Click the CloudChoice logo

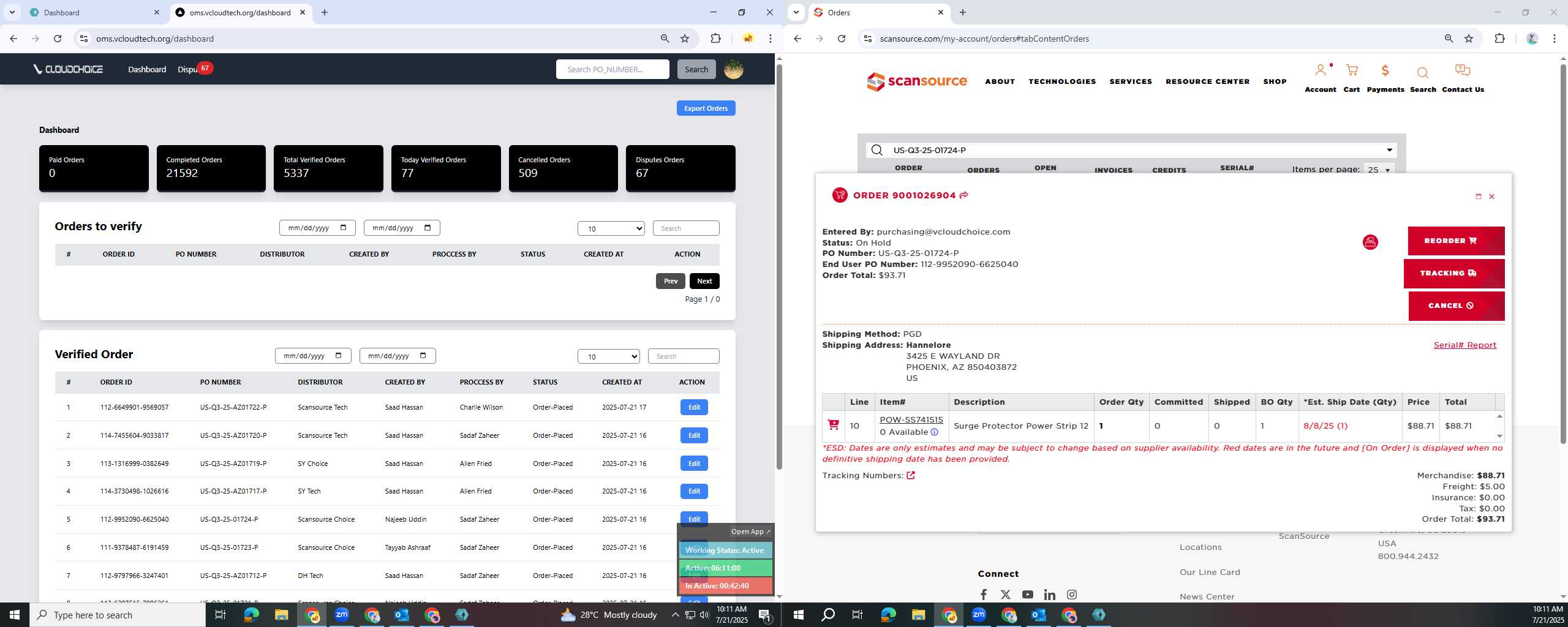[x=68, y=69]
